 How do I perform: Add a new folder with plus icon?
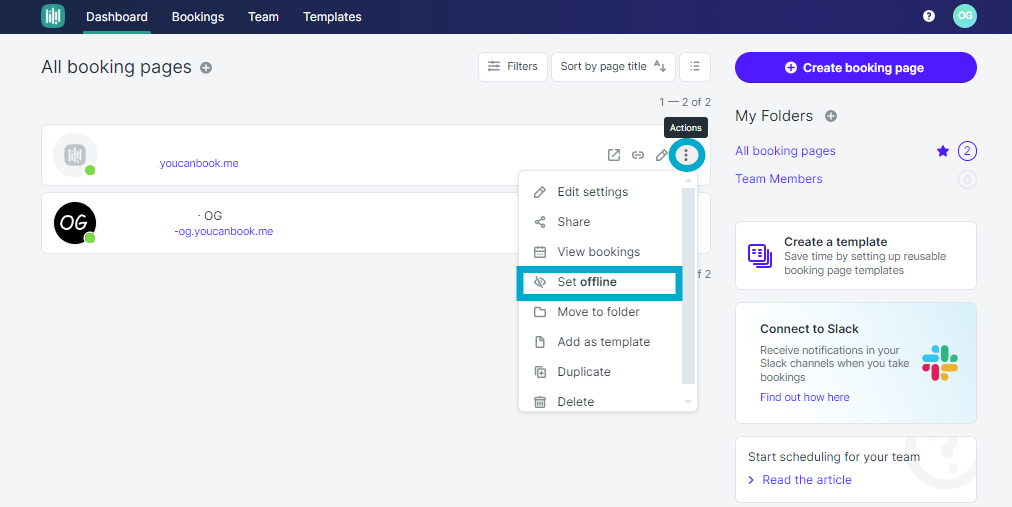(831, 116)
